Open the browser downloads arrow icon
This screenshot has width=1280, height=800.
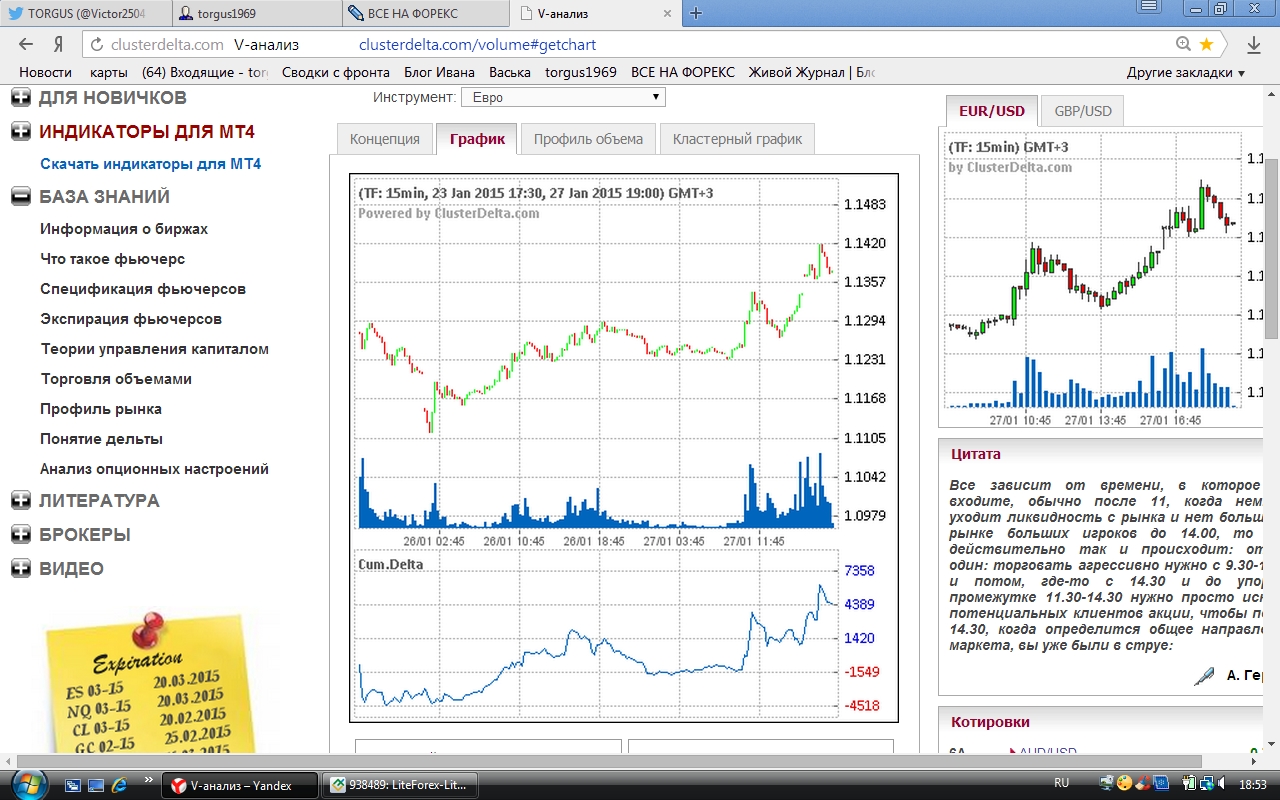click(x=1253, y=45)
